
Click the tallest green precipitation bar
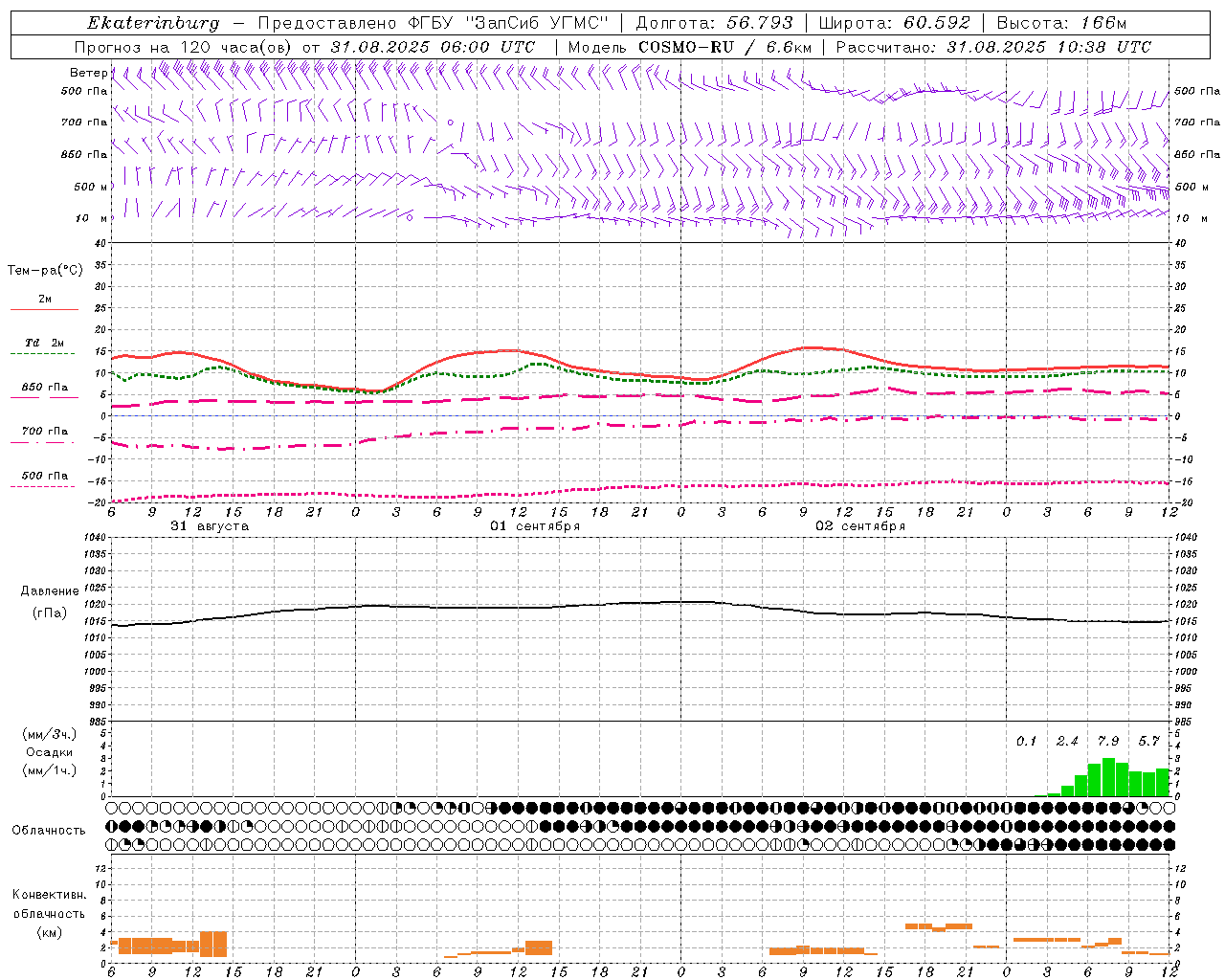pos(1108,777)
